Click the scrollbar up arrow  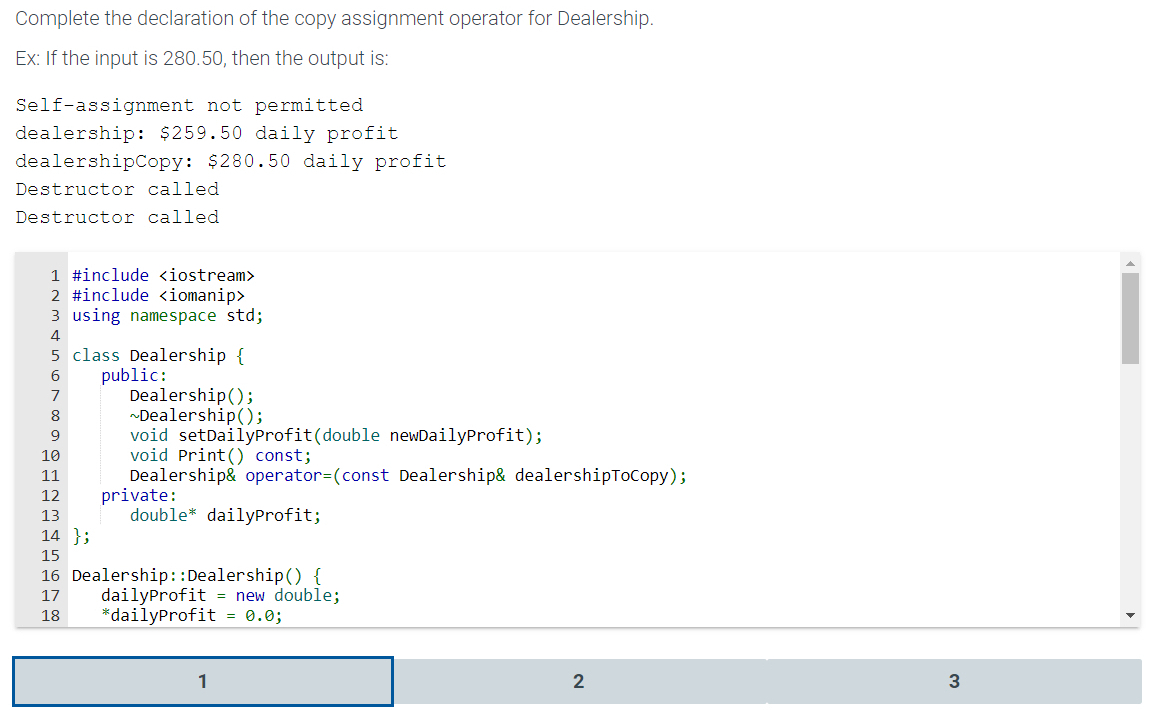click(1130, 261)
